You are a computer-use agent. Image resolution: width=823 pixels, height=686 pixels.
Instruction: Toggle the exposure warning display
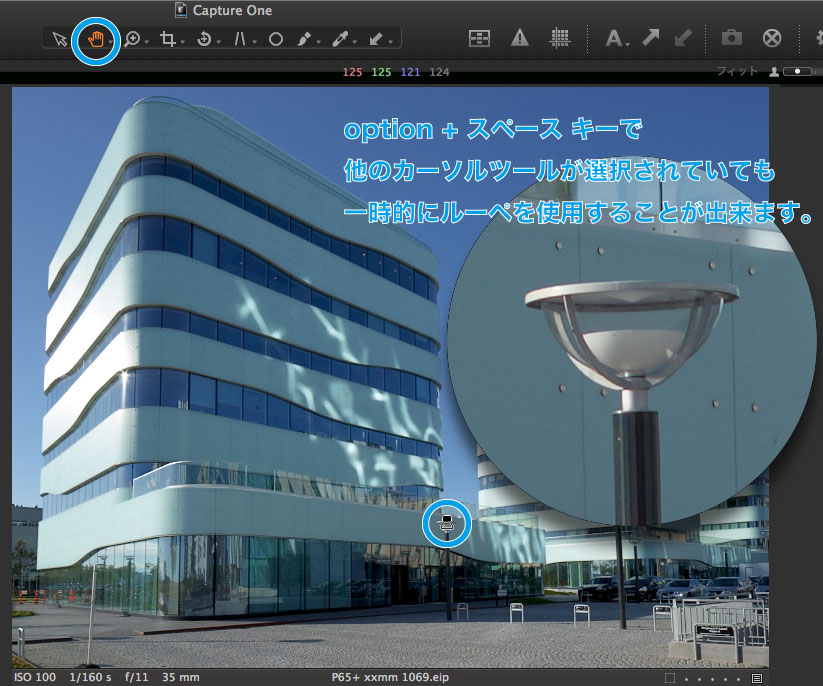518,38
